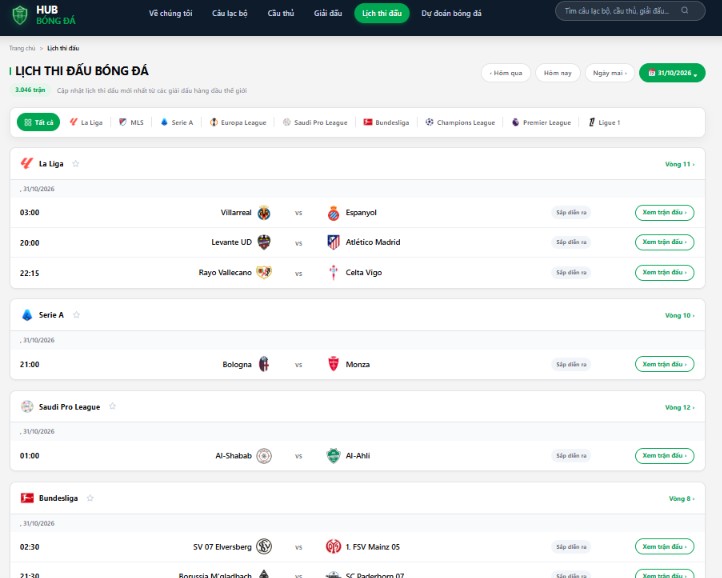722x578 pixels.
Task: Click the Trang chủ breadcrumb link
Action: (22, 48)
